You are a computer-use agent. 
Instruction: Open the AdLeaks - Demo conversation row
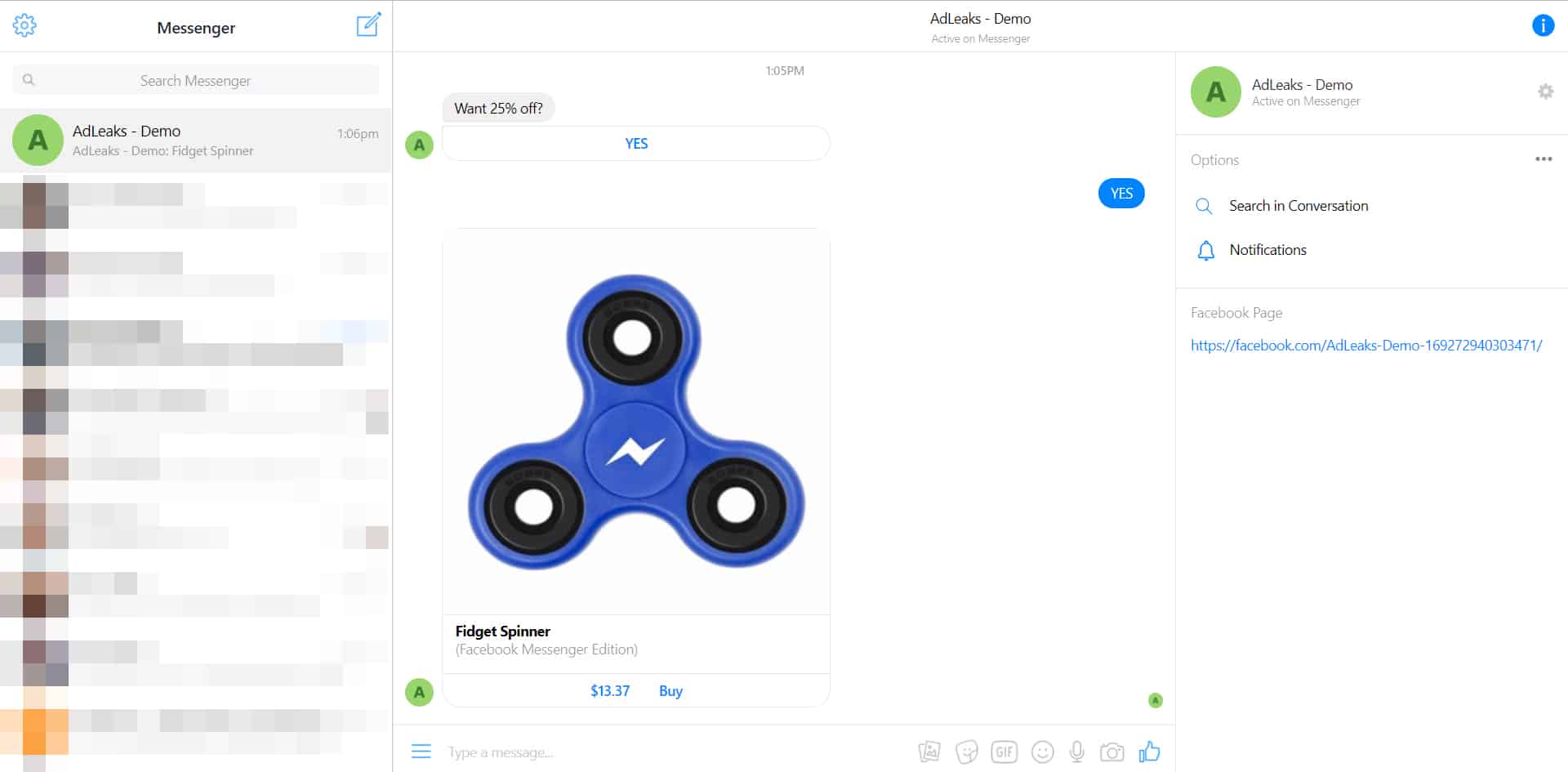(x=195, y=140)
